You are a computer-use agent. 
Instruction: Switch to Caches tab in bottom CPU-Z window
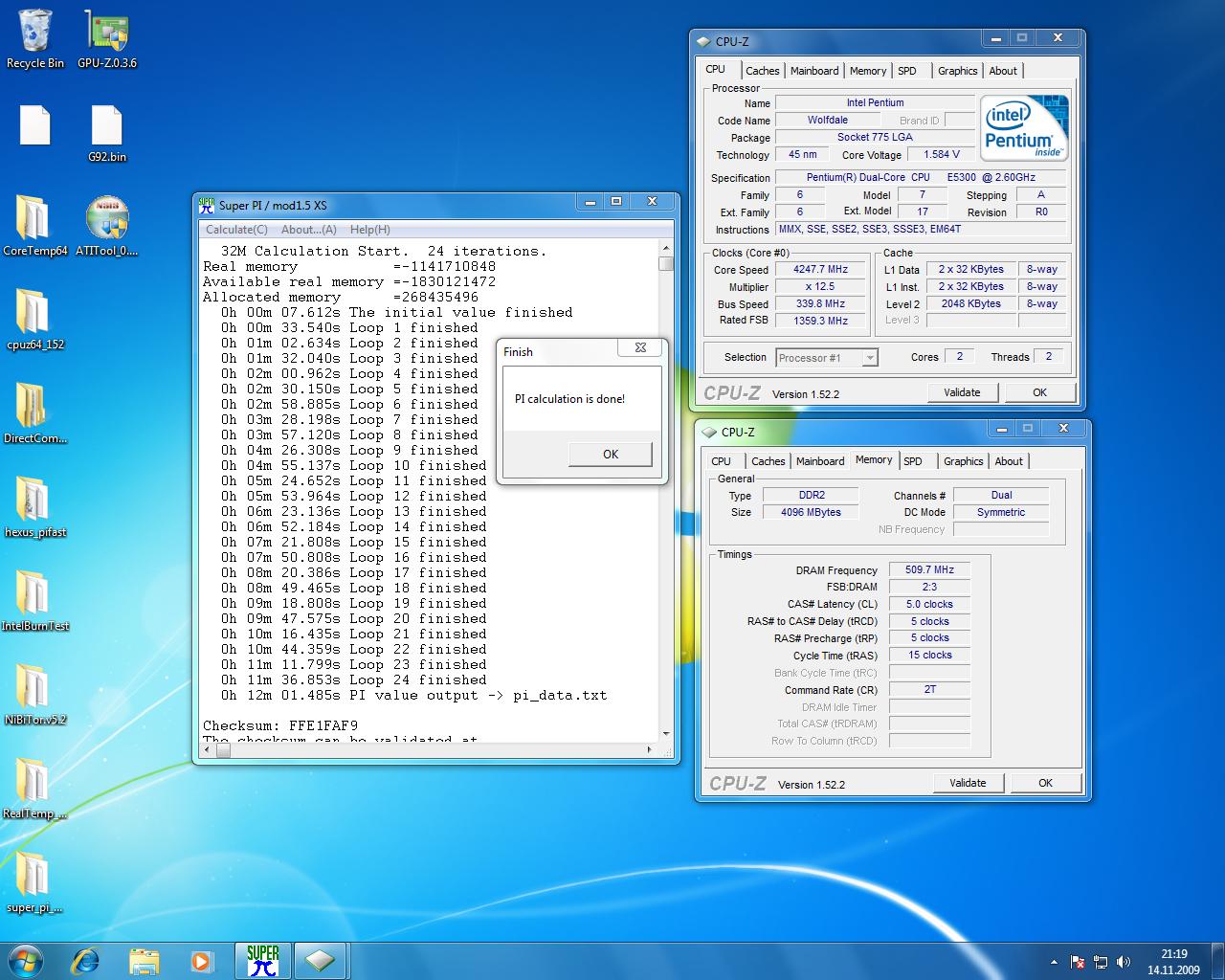768,461
